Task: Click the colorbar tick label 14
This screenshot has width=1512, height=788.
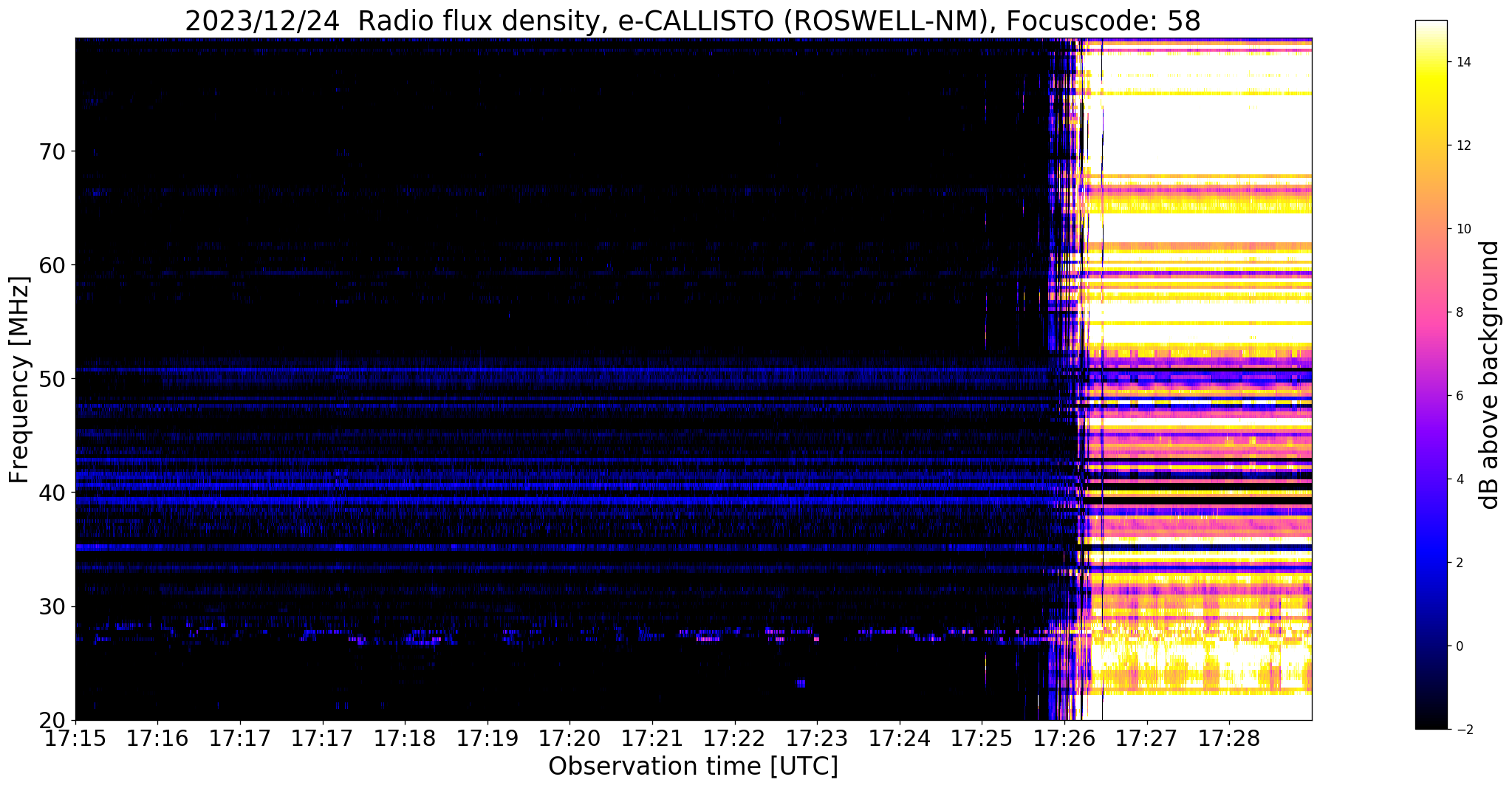Action: 1463,62
